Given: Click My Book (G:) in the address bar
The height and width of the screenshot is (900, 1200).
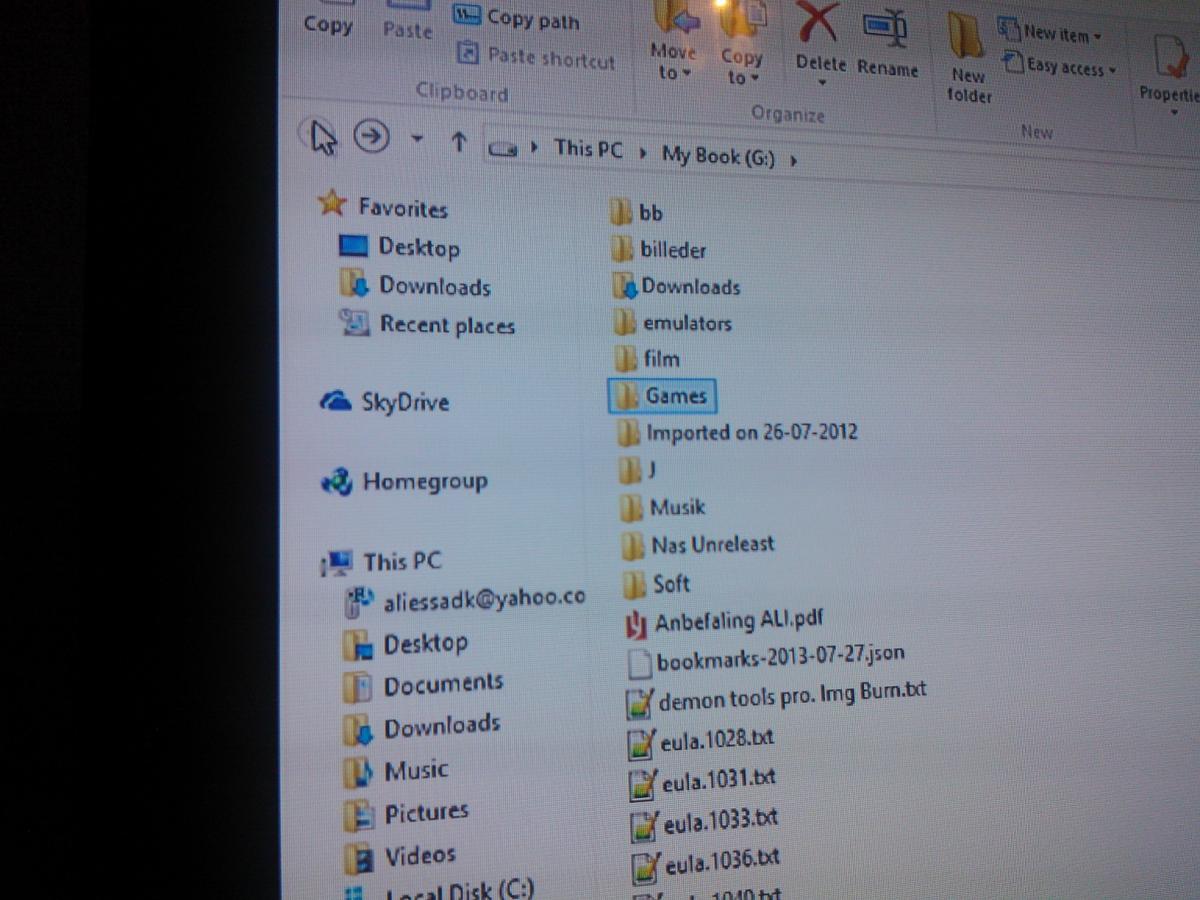Looking at the screenshot, I should tap(718, 155).
